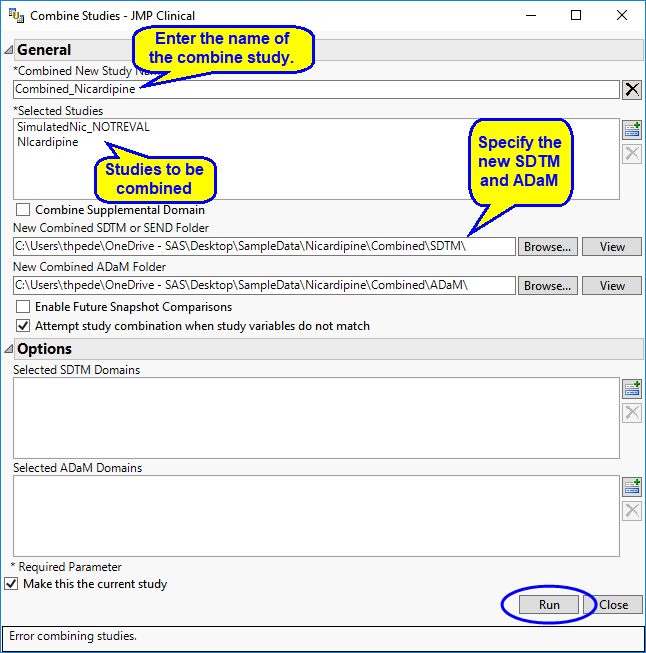The height and width of the screenshot is (653, 646).
Task: Click the 'Error combining studies.' status message
Action: [73, 636]
